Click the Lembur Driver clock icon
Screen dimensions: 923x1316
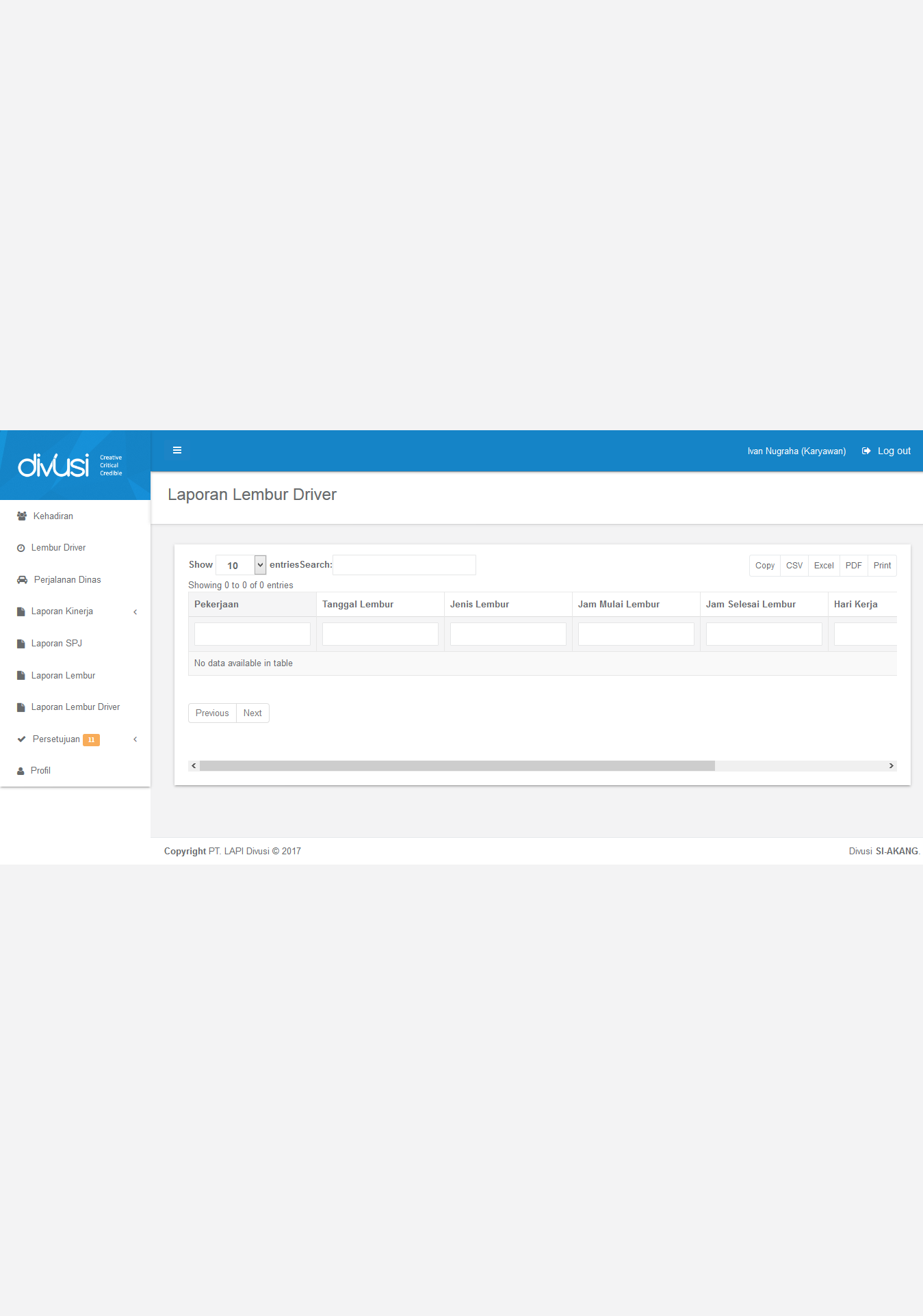21,548
